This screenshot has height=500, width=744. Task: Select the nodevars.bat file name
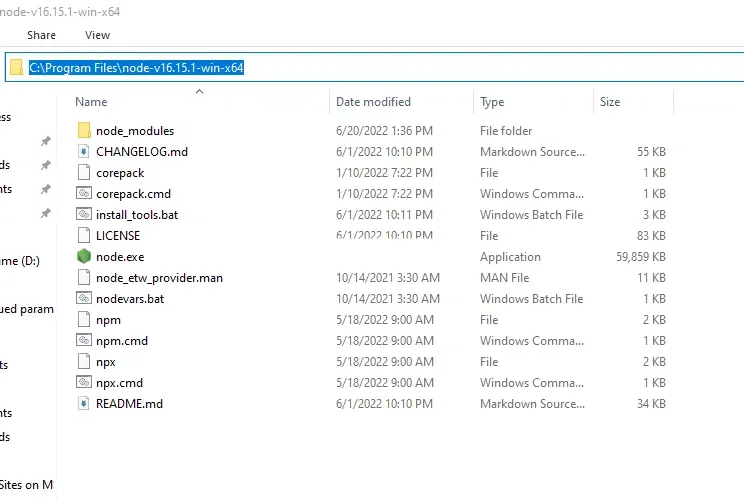(130, 299)
